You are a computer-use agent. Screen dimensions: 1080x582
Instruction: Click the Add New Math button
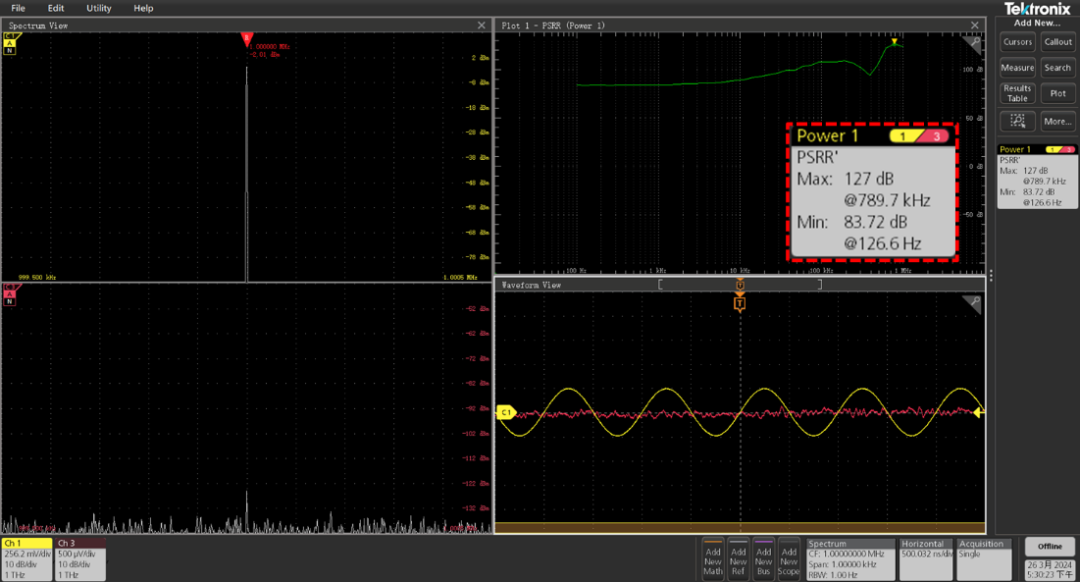click(x=713, y=559)
